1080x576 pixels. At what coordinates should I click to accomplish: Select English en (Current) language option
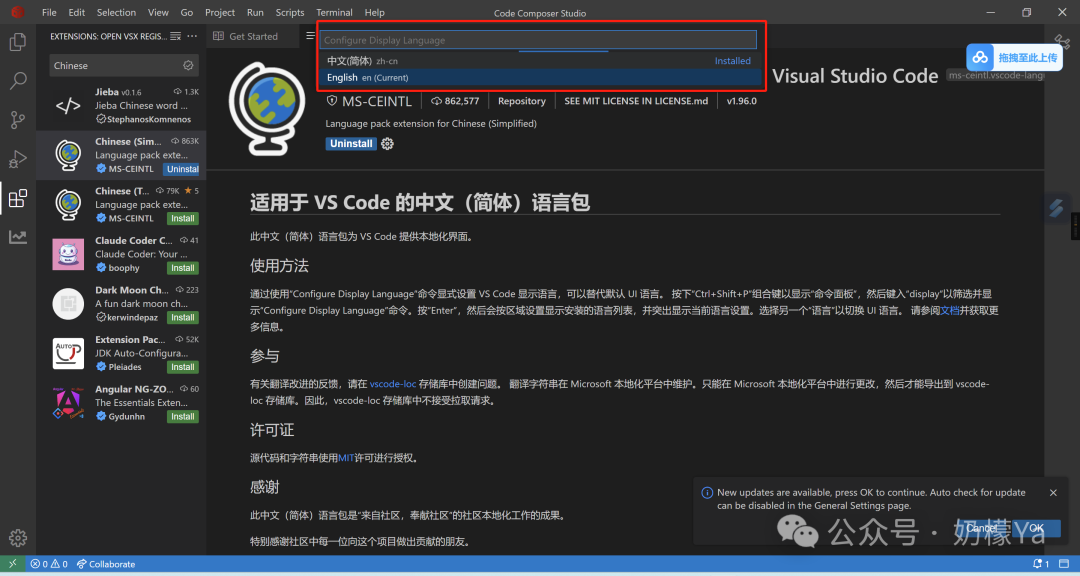point(540,77)
